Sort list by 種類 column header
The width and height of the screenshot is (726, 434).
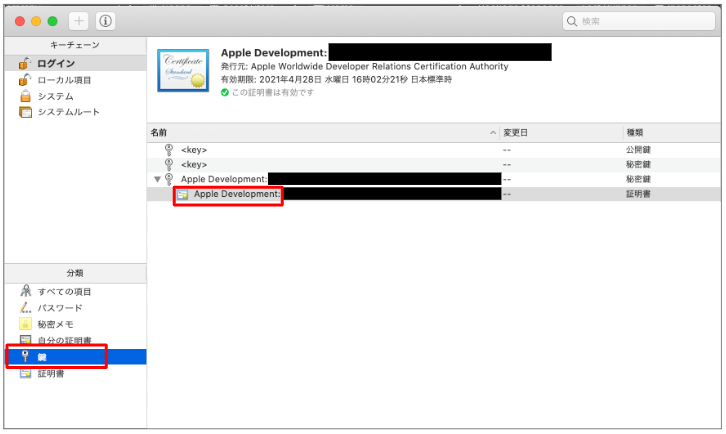[671, 132]
